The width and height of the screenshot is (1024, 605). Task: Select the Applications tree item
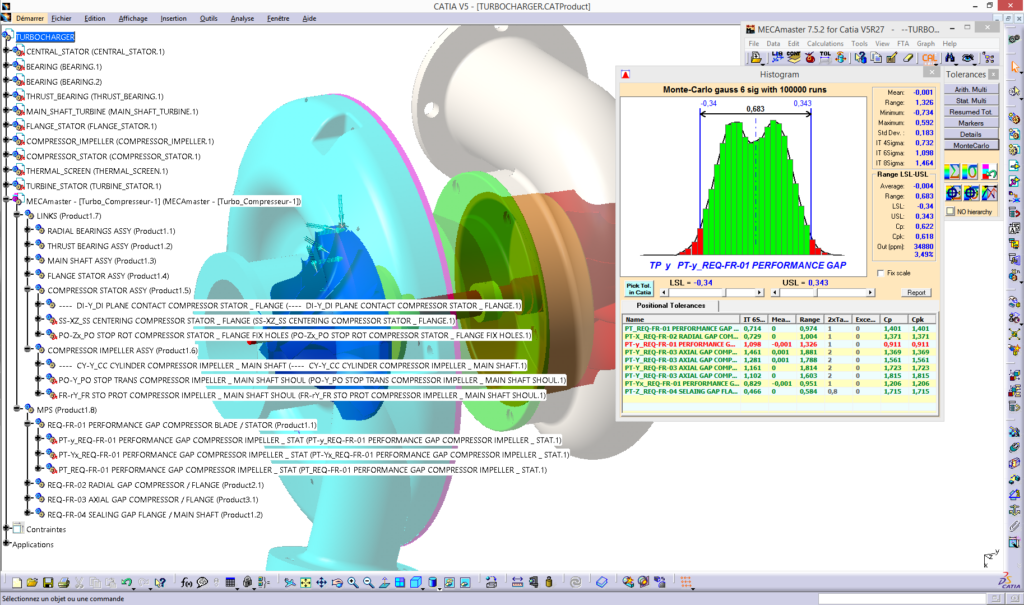[33, 544]
